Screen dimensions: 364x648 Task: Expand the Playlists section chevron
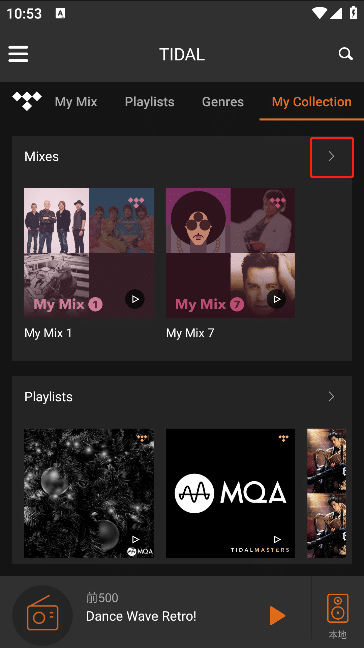331,397
